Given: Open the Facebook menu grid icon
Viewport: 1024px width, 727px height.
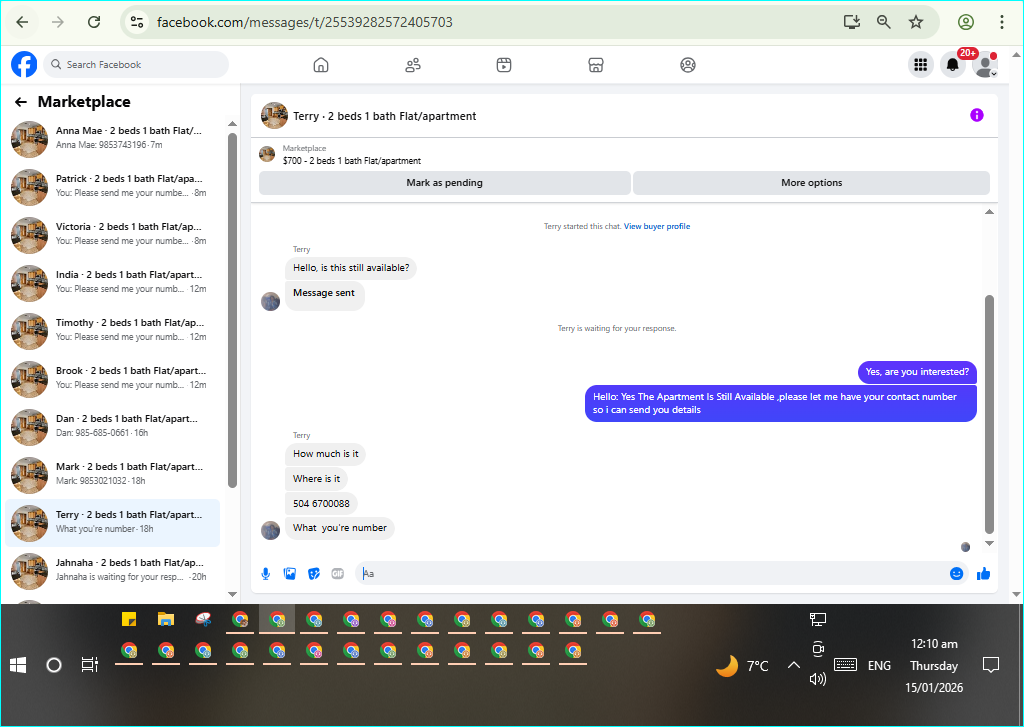Looking at the screenshot, I should 920,65.
